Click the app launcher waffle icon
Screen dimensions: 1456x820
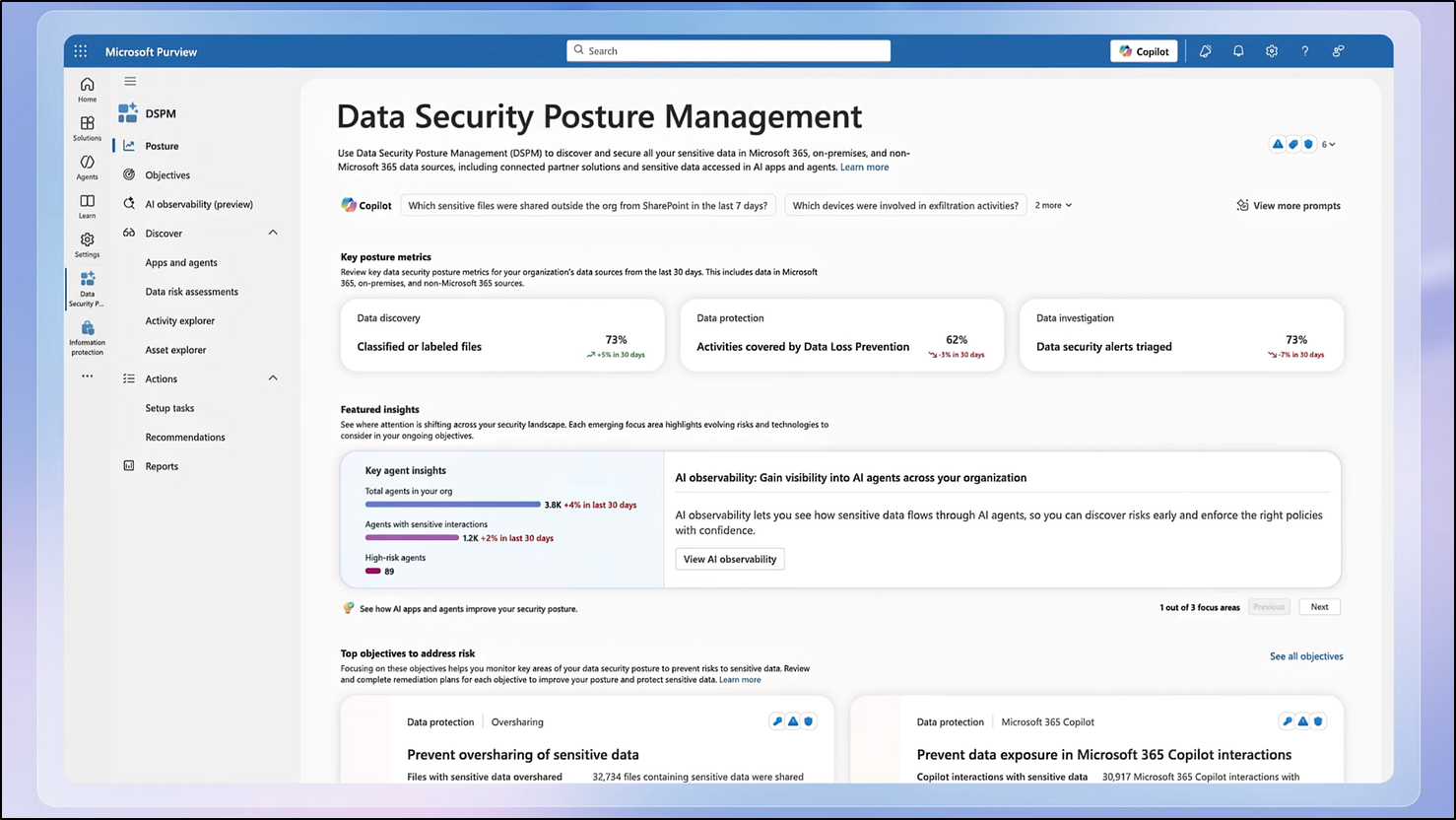coord(81,50)
